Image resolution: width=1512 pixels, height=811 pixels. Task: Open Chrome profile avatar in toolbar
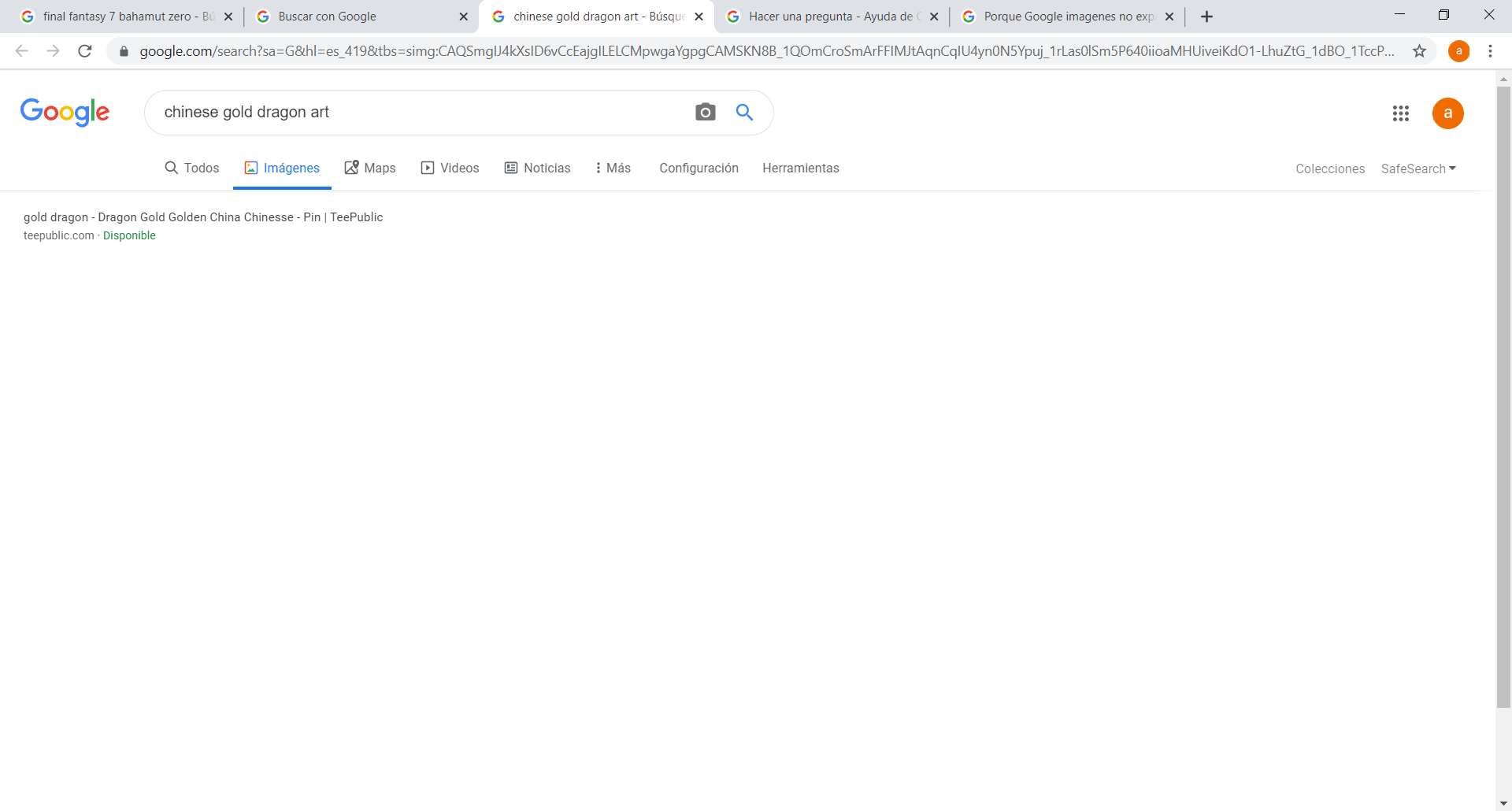point(1458,51)
